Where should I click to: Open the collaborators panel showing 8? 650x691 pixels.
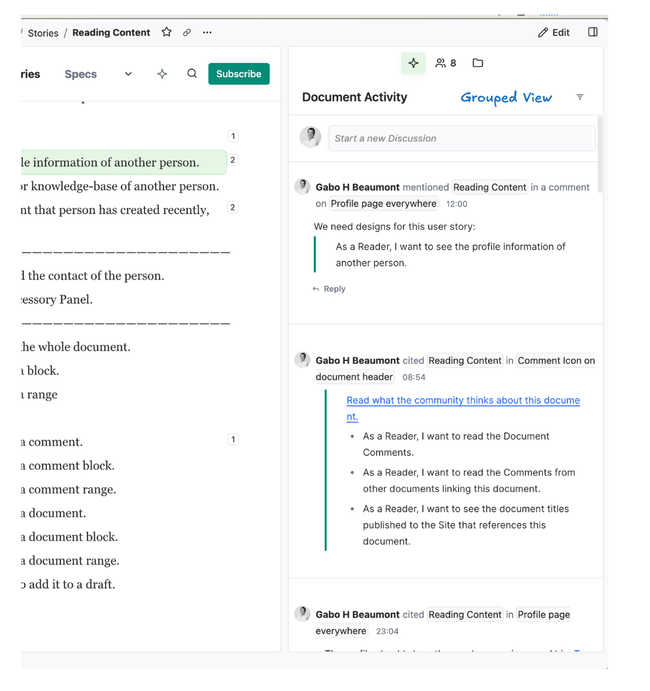[x=446, y=63]
